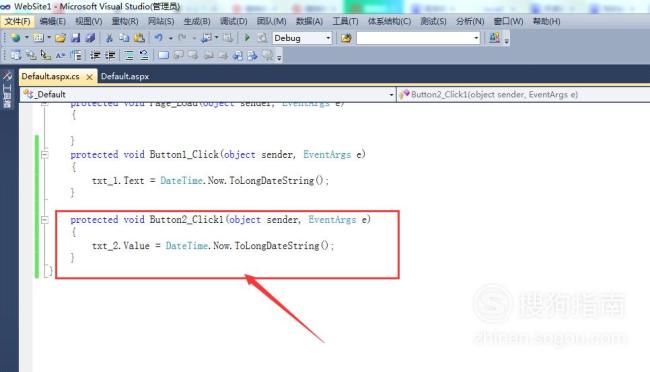
Task: Open the 生成(B) menu
Action: pyautogui.click(x=197, y=21)
